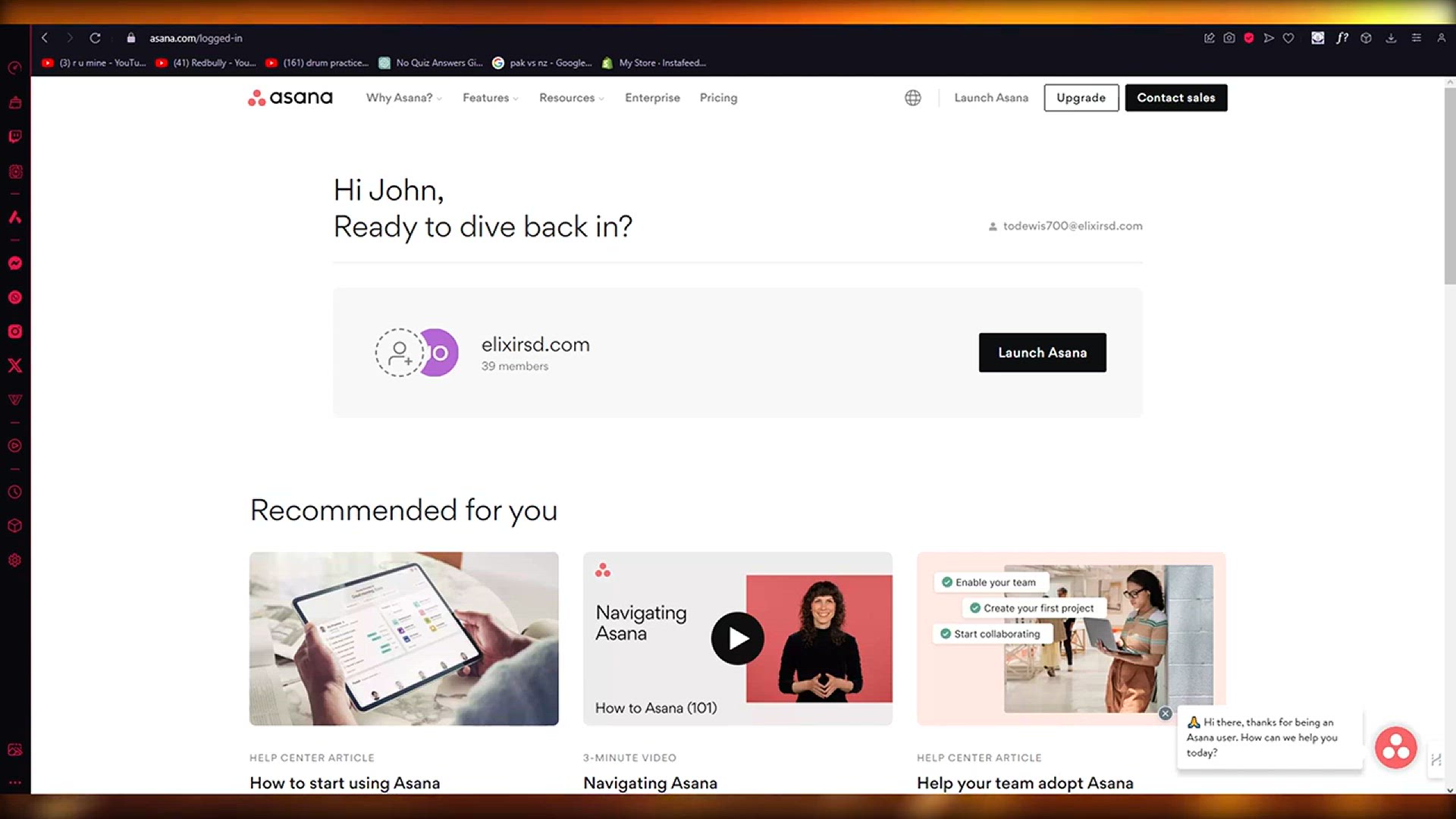1456x819 pixels.
Task: Click the send flow arrow icon
Action: pyautogui.click(x=1269, y=38)
